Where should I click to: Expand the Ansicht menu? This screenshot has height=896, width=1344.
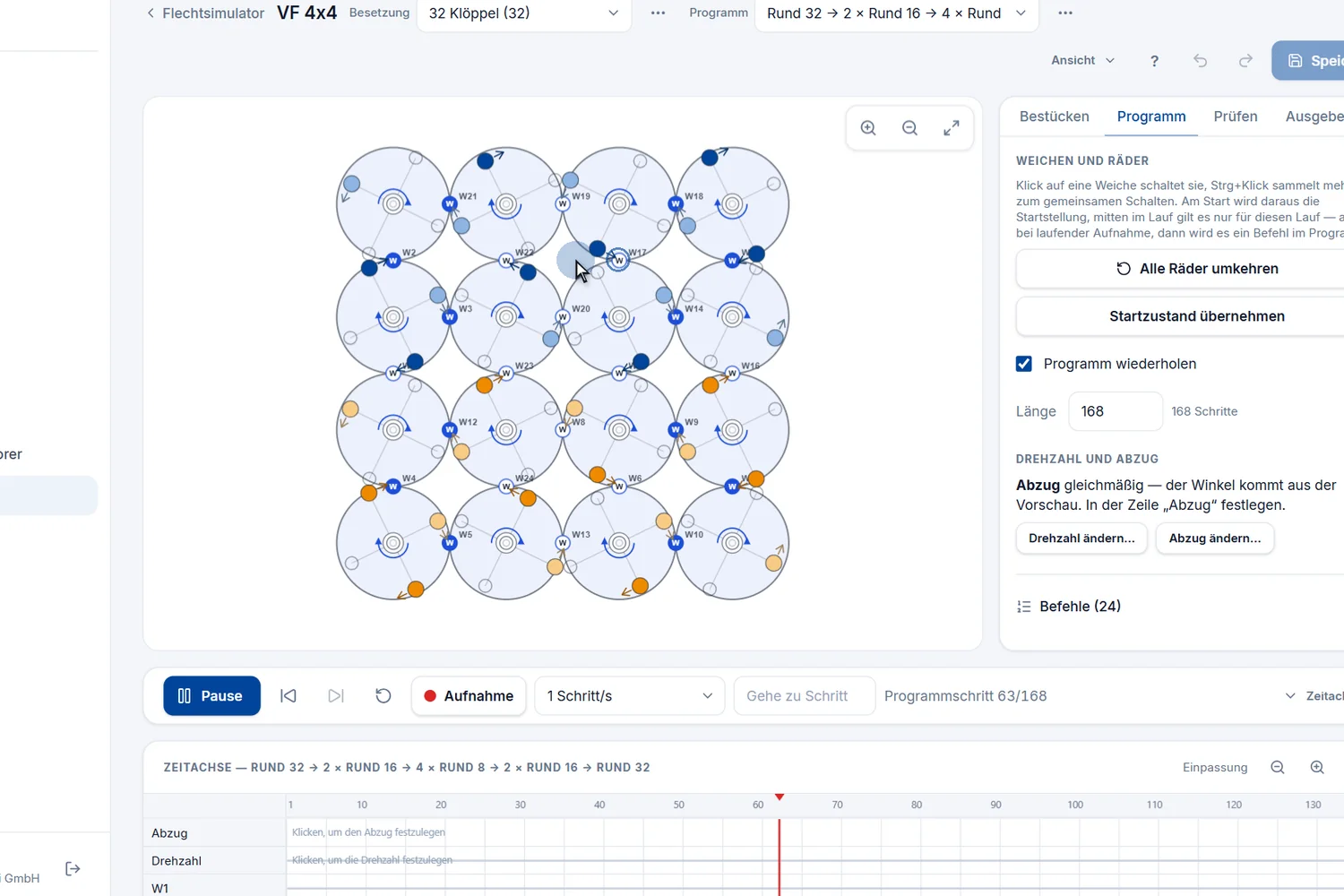pyautogui.click(x=1082, y=61)
